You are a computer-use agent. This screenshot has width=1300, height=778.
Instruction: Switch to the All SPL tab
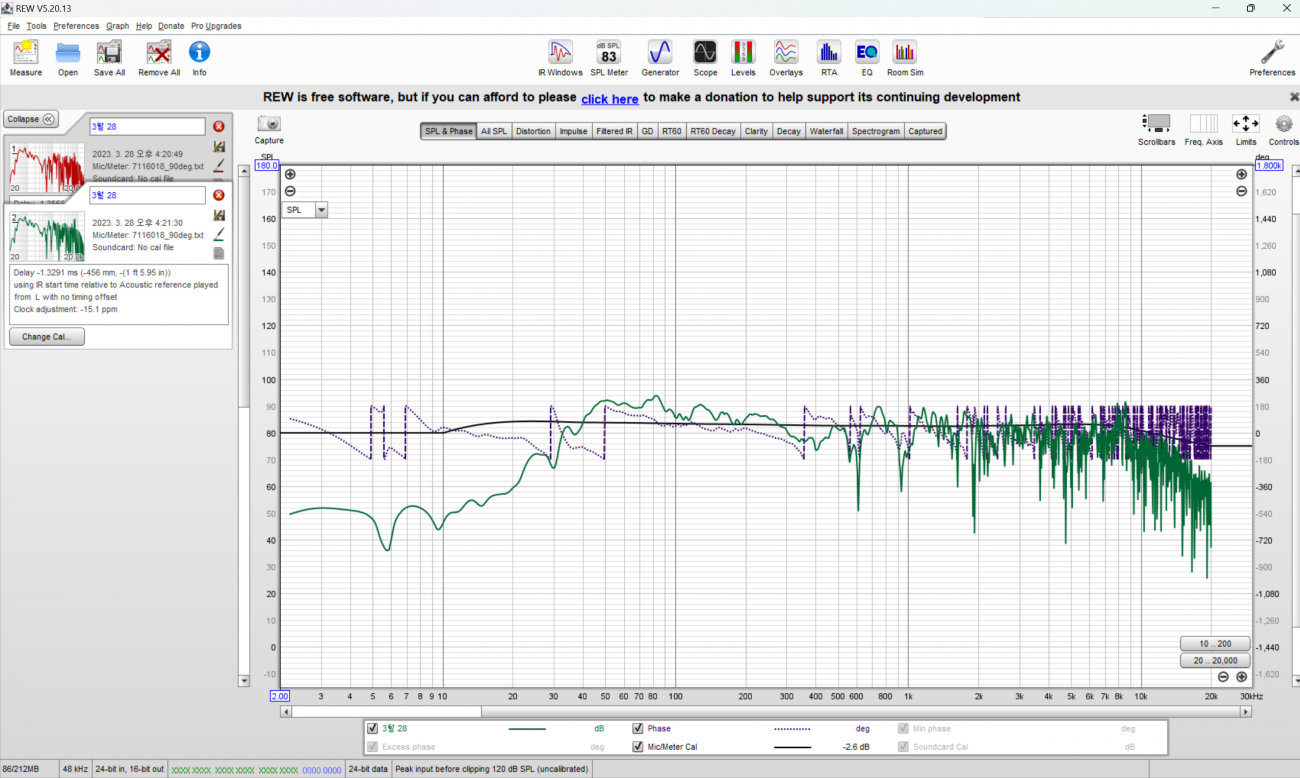pyautogui.click(x=494, y=131)
